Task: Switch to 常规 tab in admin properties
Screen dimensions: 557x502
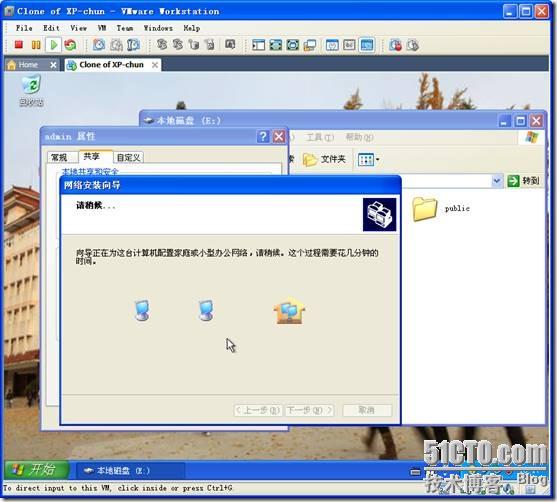Action: (x=59, y=157)
